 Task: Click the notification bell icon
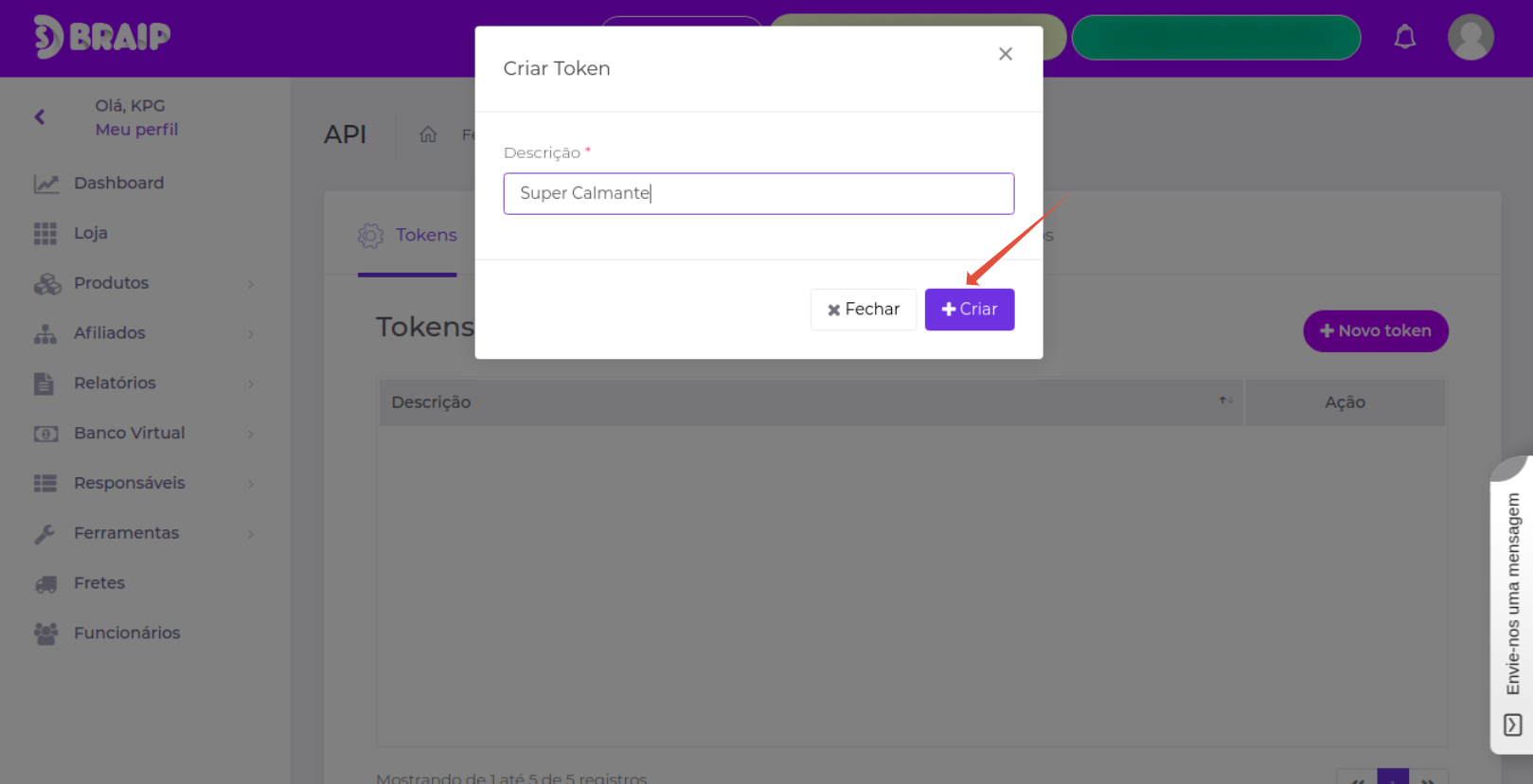pos(1405,37)
